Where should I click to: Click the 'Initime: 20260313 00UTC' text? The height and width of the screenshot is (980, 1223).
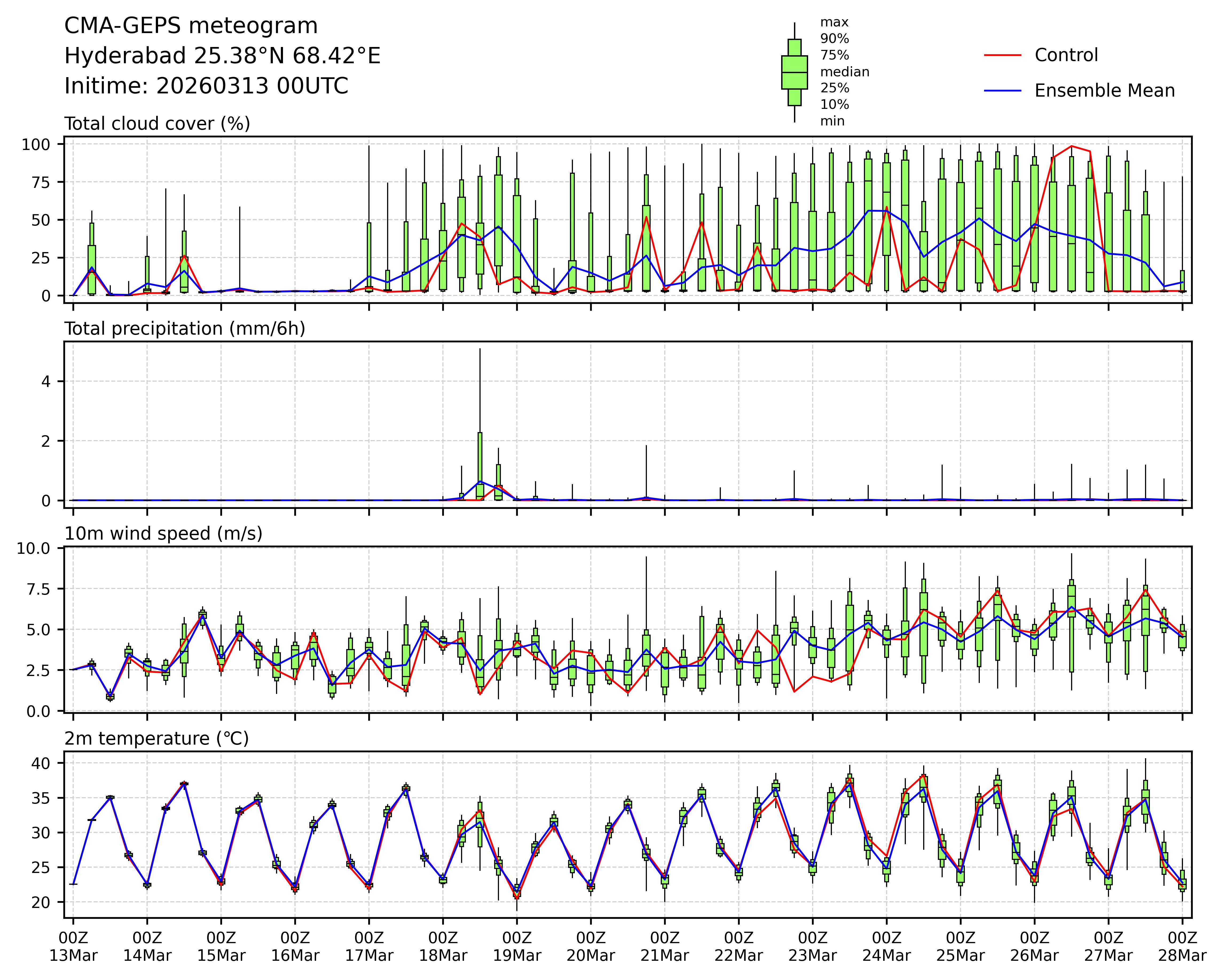(206, 86)
